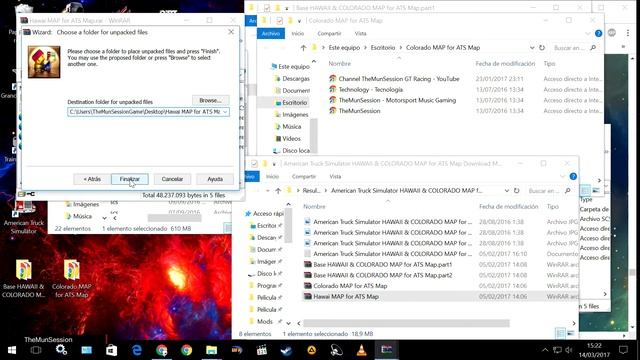Image resolution: width=640 pixels, height=360 pixels.
Task: Select Mods folder in American Truck sidebar
Action: click(x=262, y=322)
